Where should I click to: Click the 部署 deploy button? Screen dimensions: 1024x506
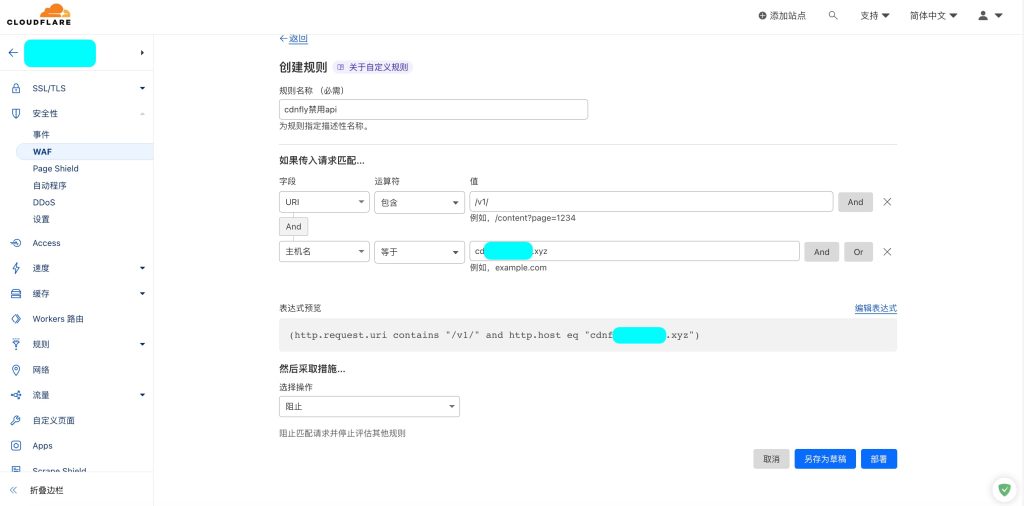[879, 459]
